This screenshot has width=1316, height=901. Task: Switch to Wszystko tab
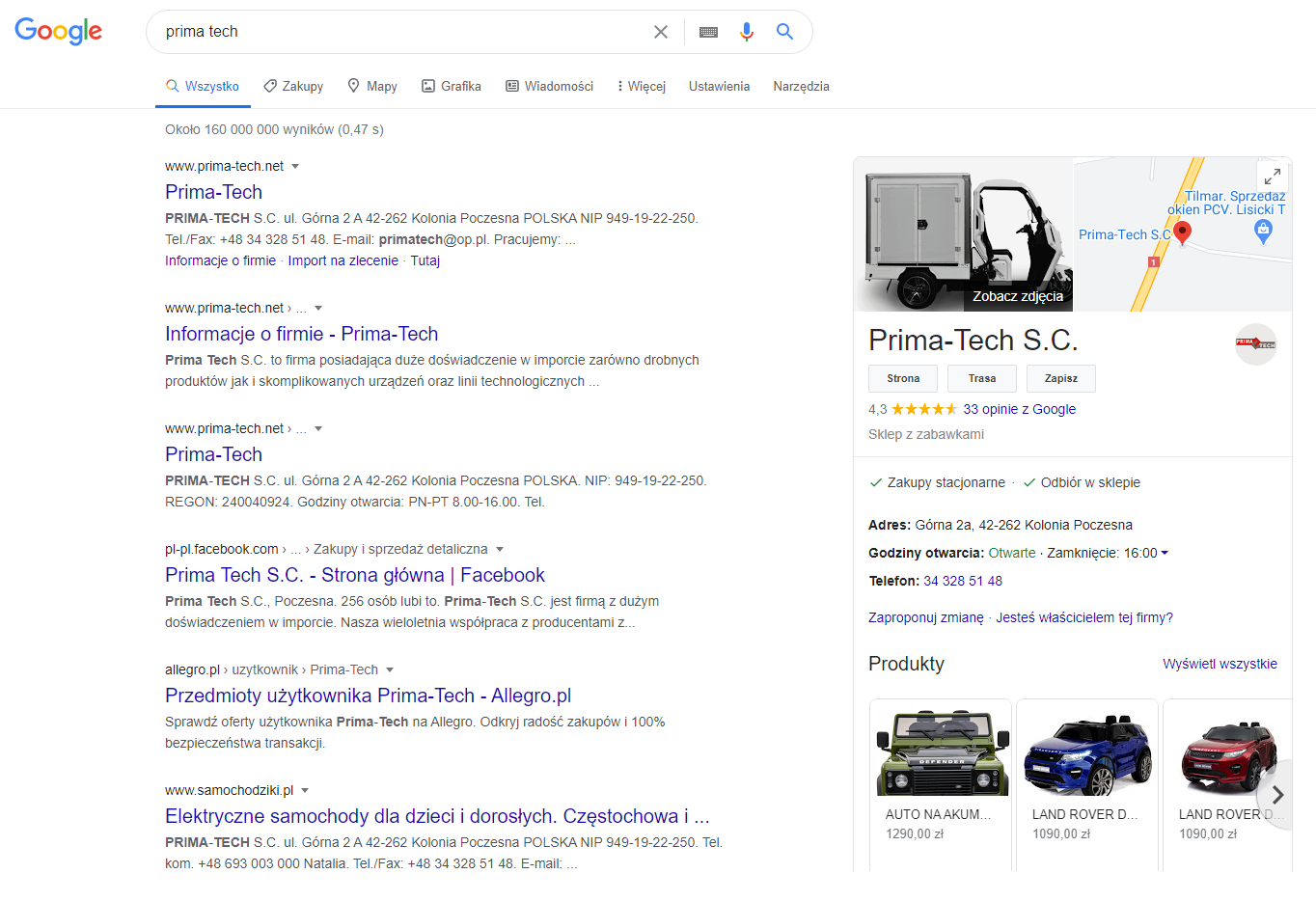click(x=203, y=87)
